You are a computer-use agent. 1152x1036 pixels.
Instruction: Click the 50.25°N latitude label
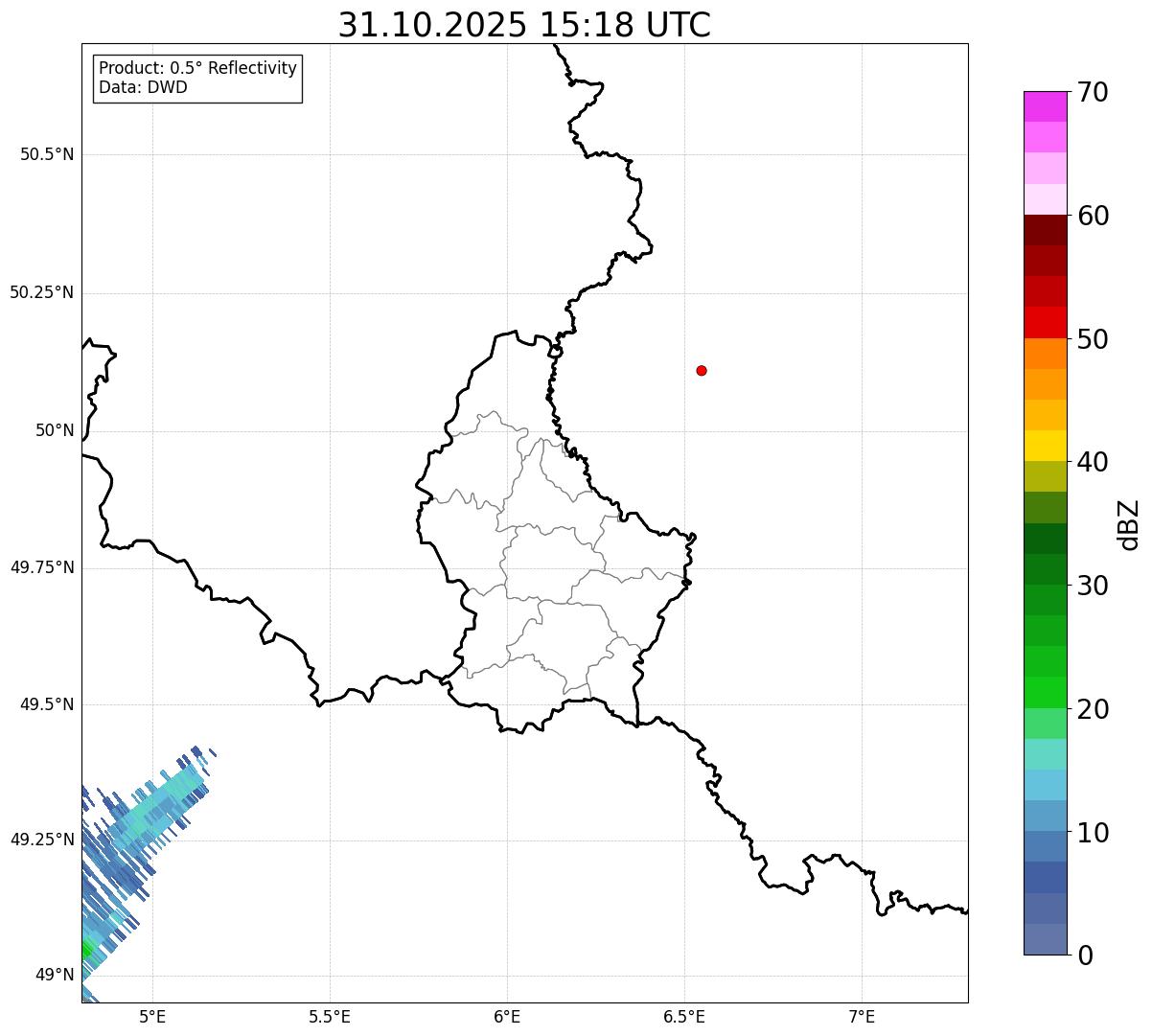[41, 292]
